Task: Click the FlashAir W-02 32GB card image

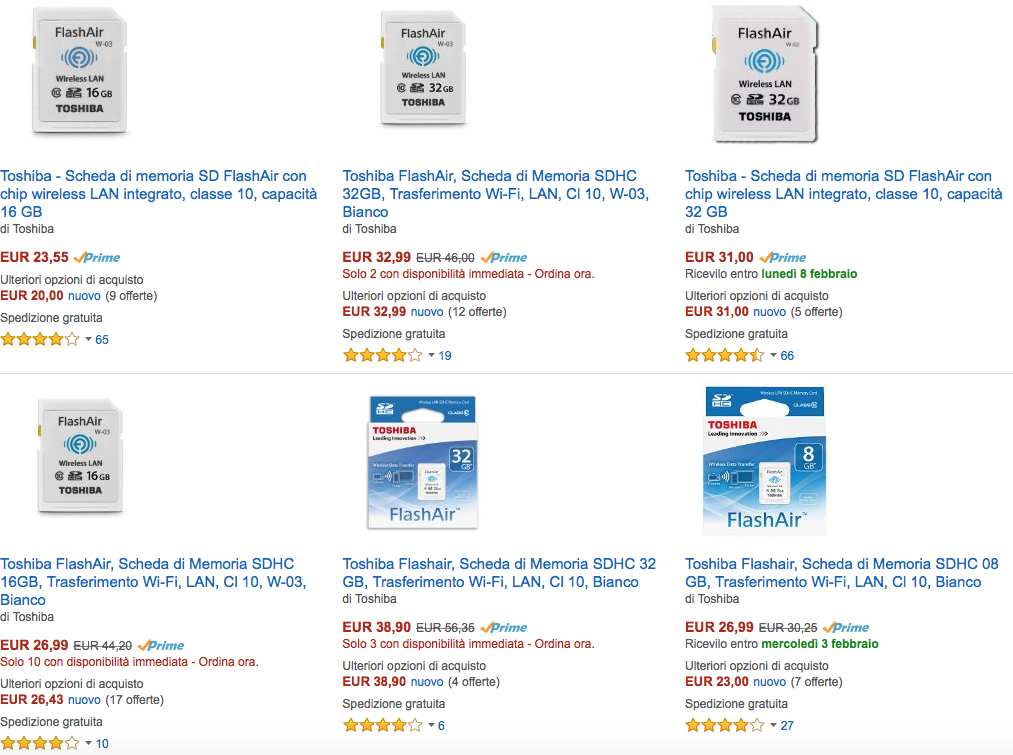Action: 765,74
